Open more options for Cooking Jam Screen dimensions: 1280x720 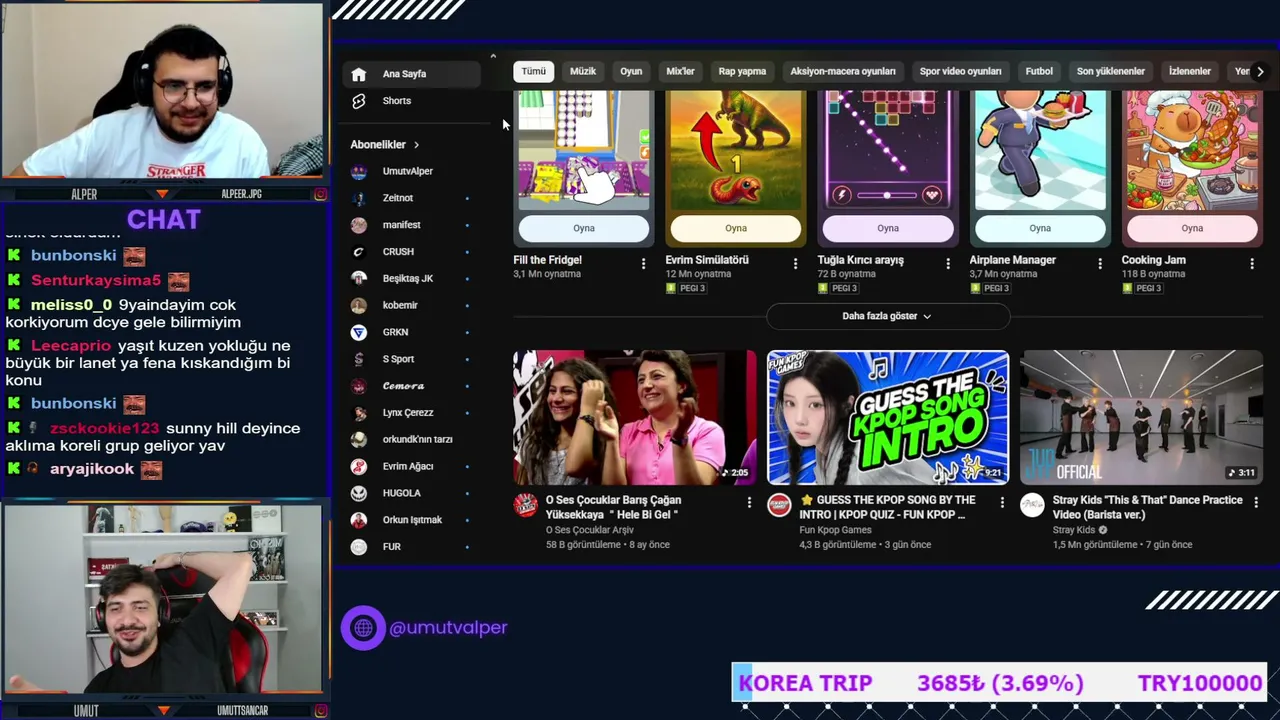(x=1252, y=263)
